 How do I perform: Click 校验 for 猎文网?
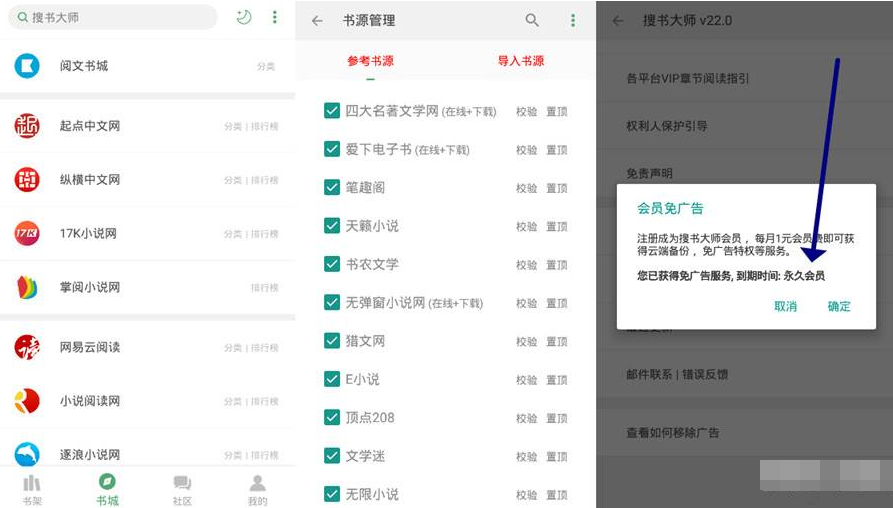[526, 342]
